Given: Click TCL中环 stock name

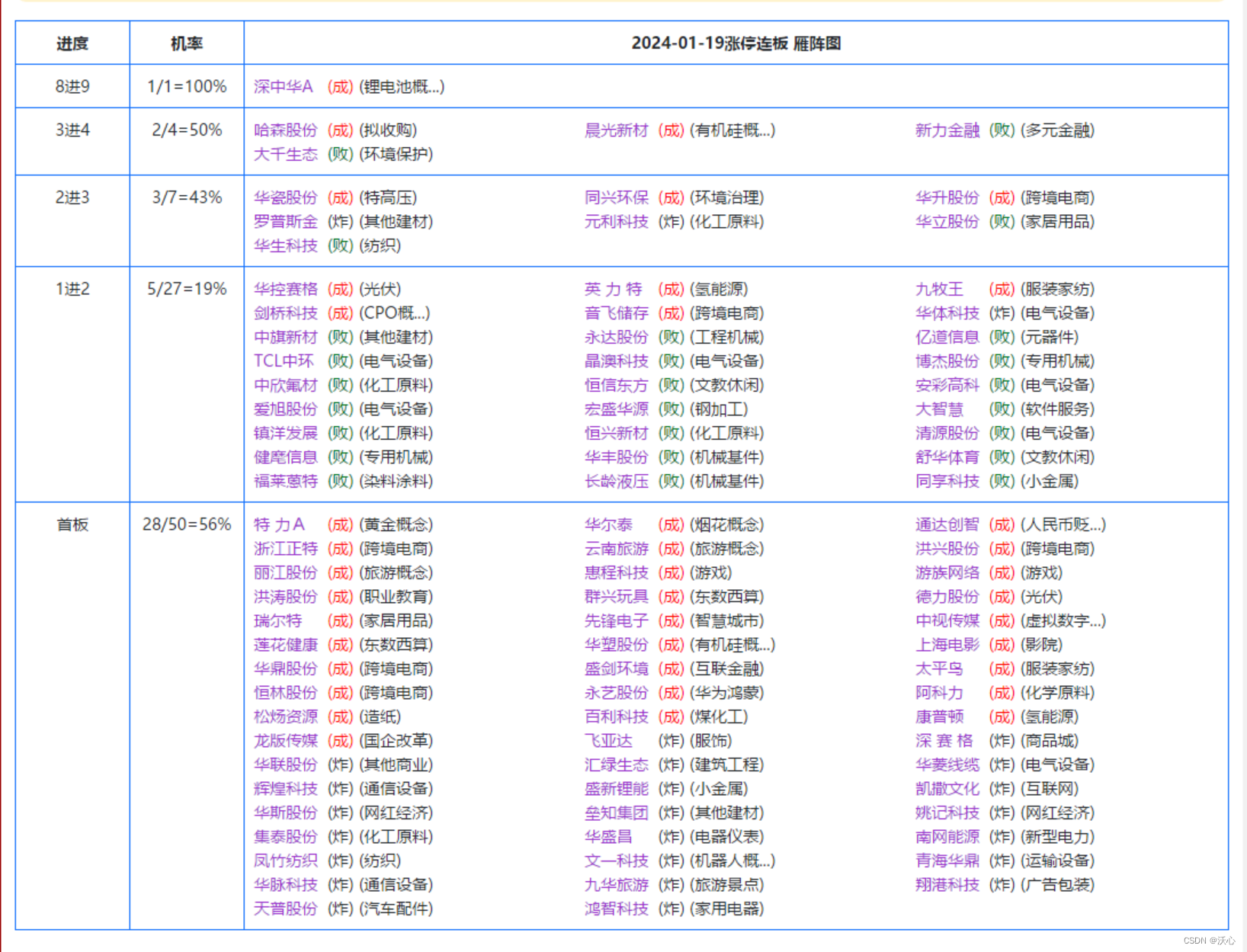Looking at the screenshot, I should [284, 361].
